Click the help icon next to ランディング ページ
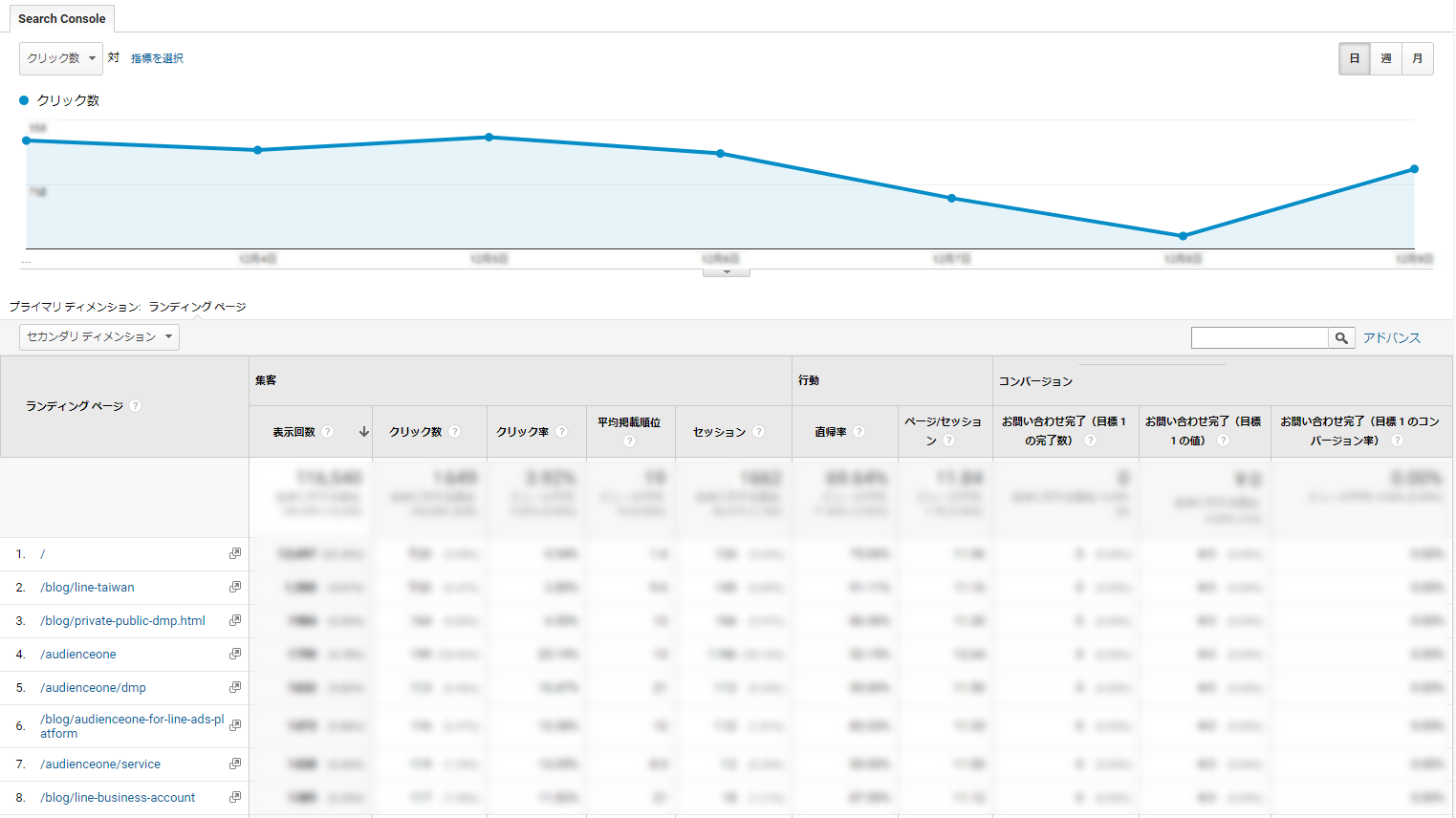 coord(135,405)
